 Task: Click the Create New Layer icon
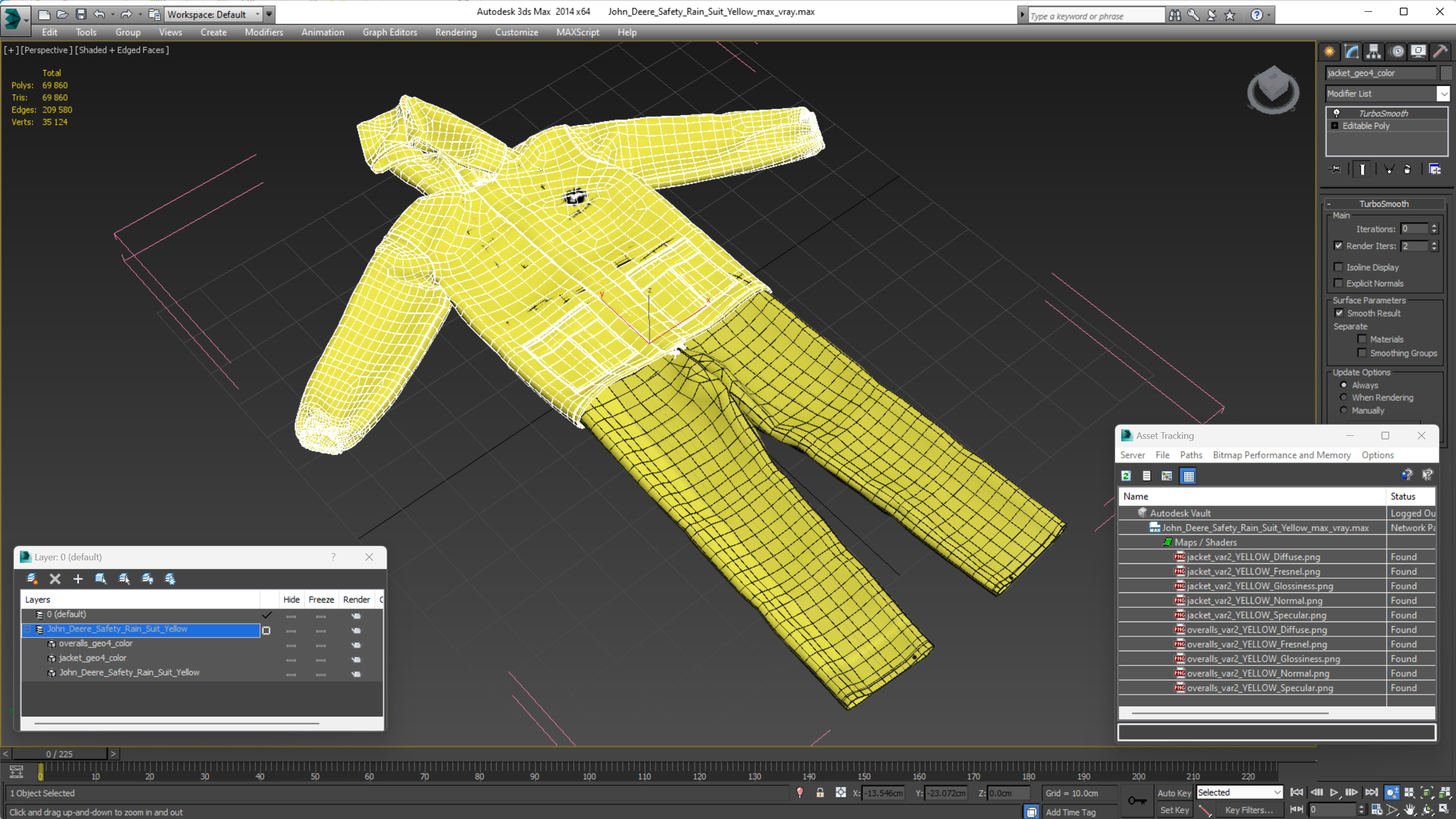point(32,578)
